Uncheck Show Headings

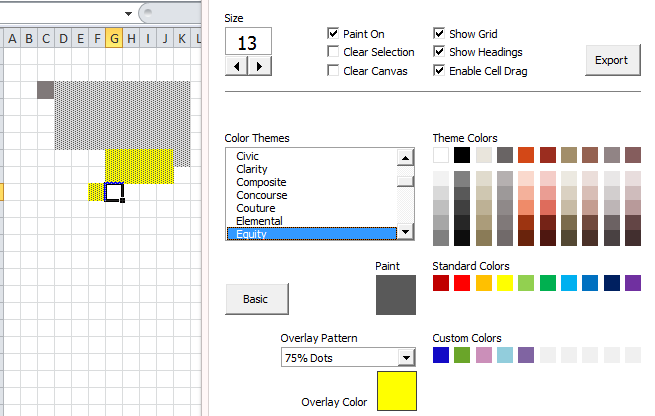click(x=439, y=52)
